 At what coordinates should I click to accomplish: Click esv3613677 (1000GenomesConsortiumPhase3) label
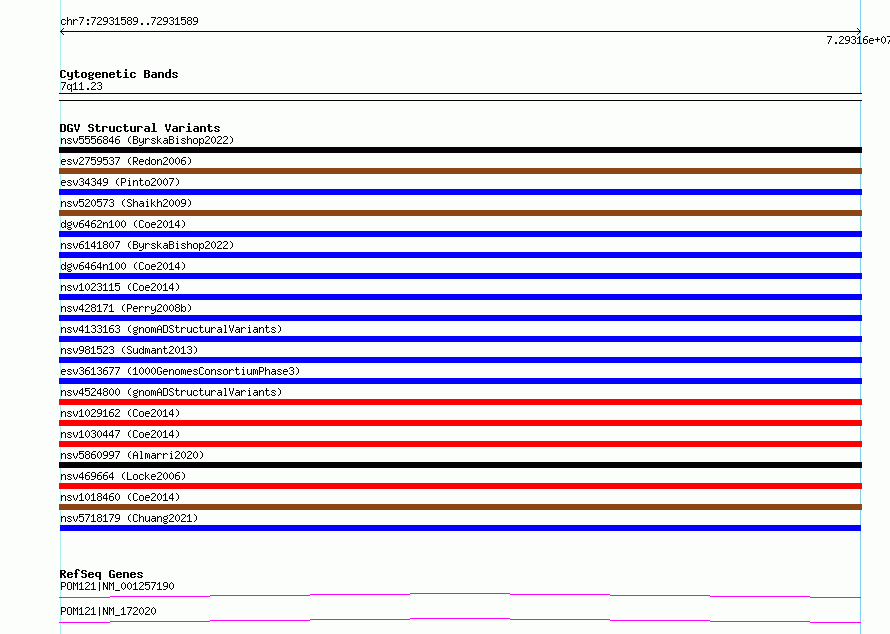coord(180,371)
